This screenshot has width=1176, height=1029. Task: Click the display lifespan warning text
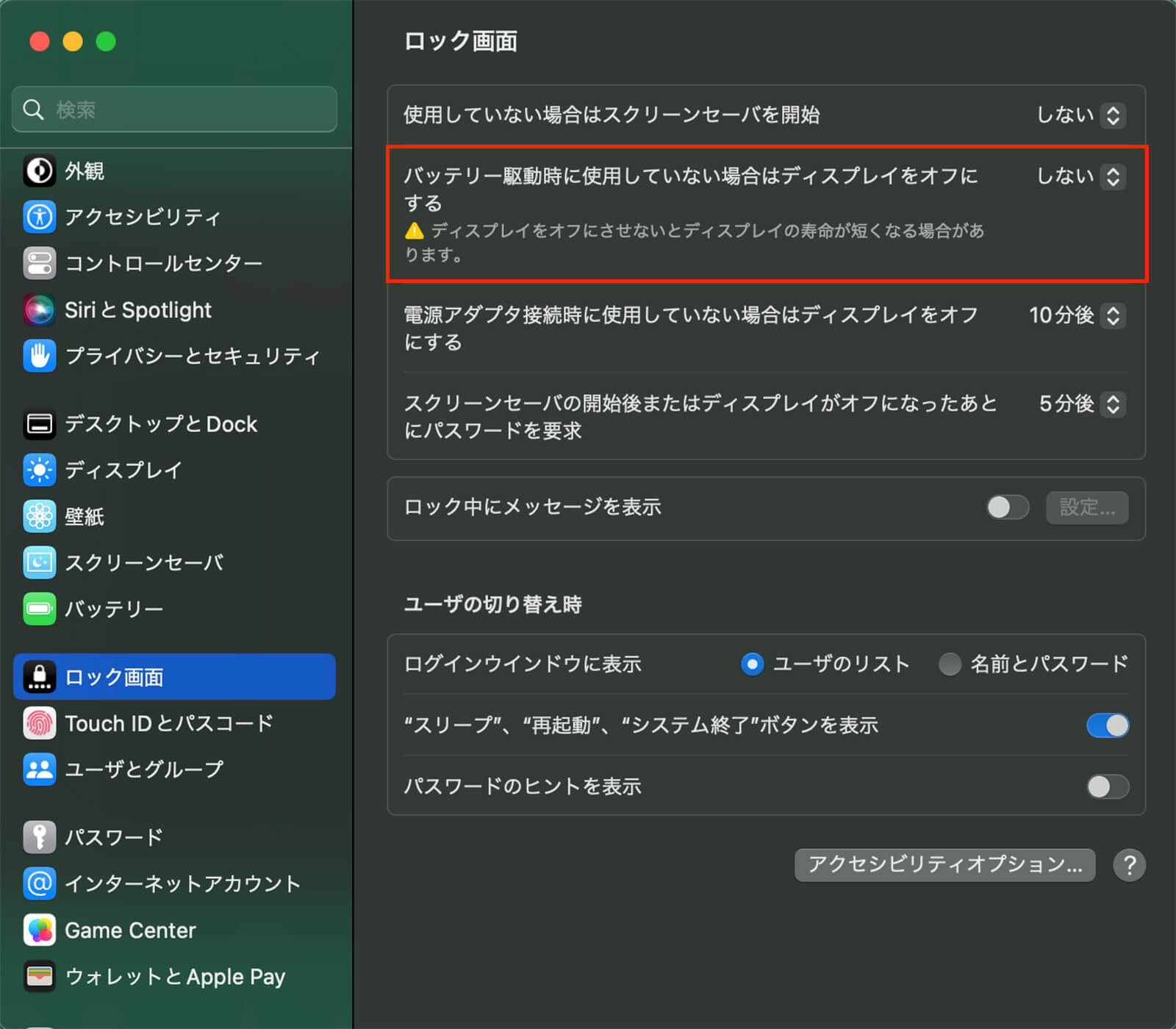(695, 243)
